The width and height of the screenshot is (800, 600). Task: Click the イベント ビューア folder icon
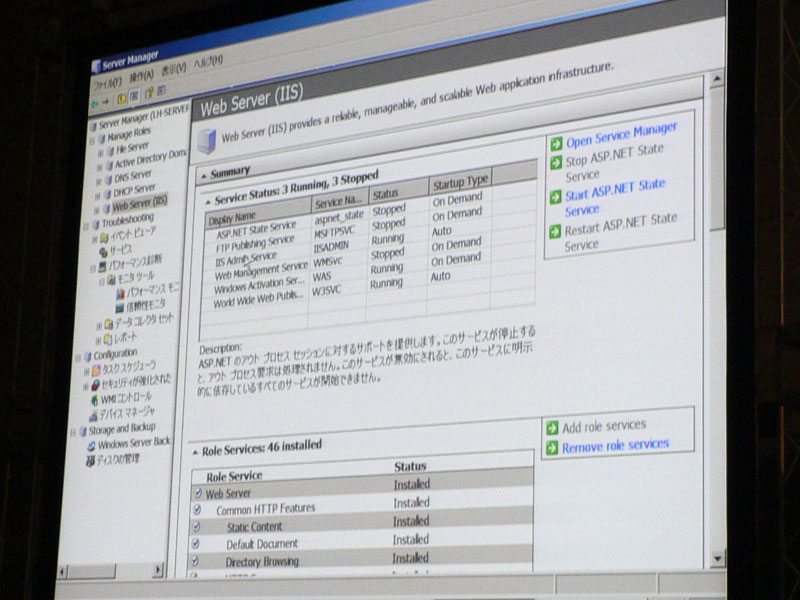tap(104, 238)
